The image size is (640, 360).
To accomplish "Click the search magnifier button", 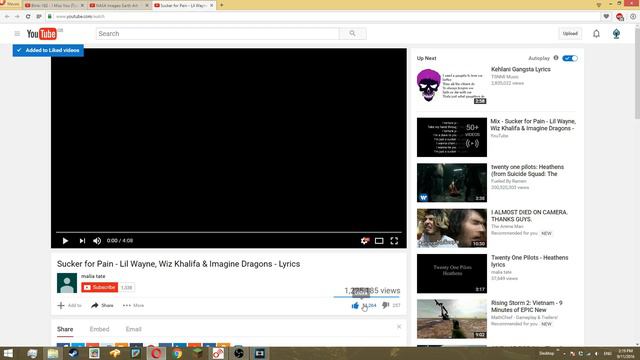I will click(x=352, y=33).
